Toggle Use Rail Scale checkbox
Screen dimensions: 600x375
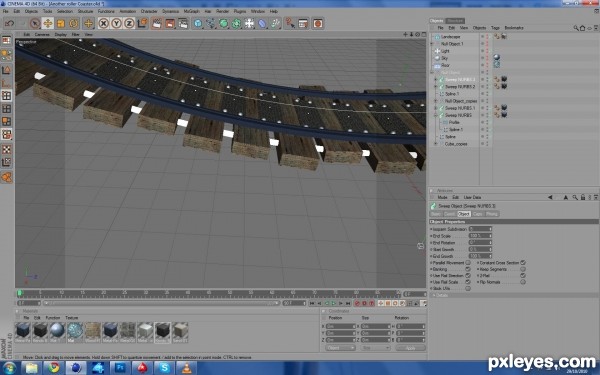(468, 282)
